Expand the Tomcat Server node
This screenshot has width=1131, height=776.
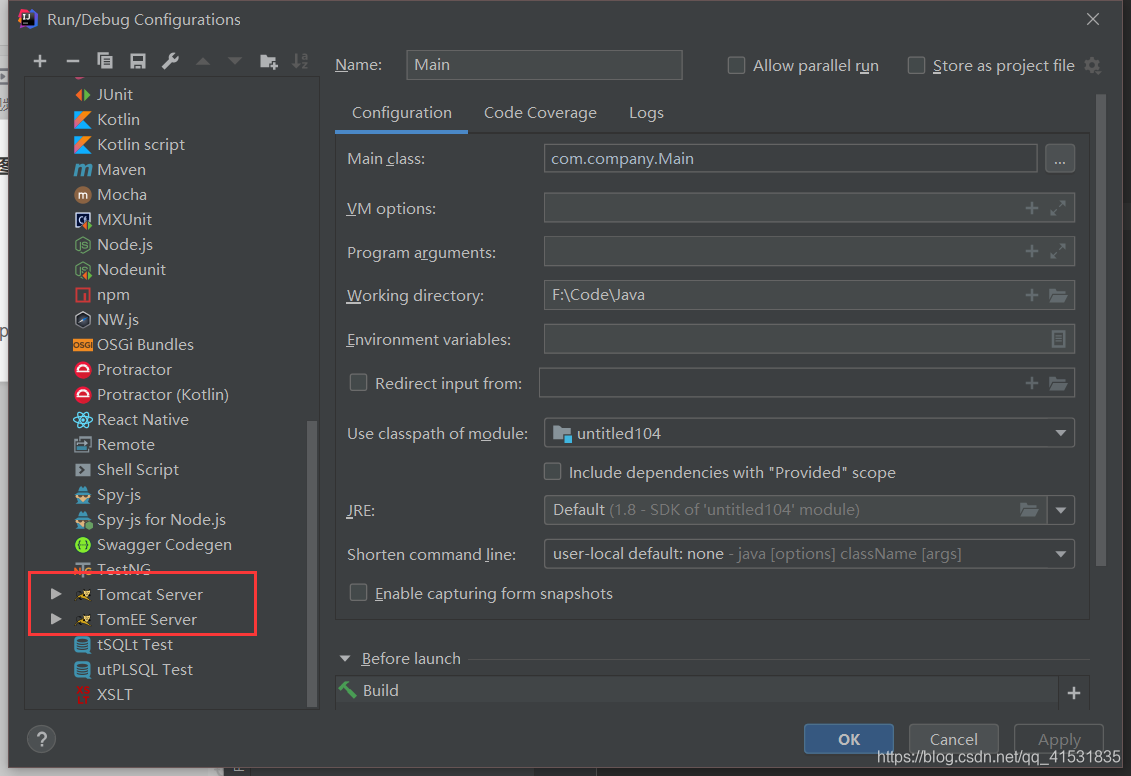(56, 594)
